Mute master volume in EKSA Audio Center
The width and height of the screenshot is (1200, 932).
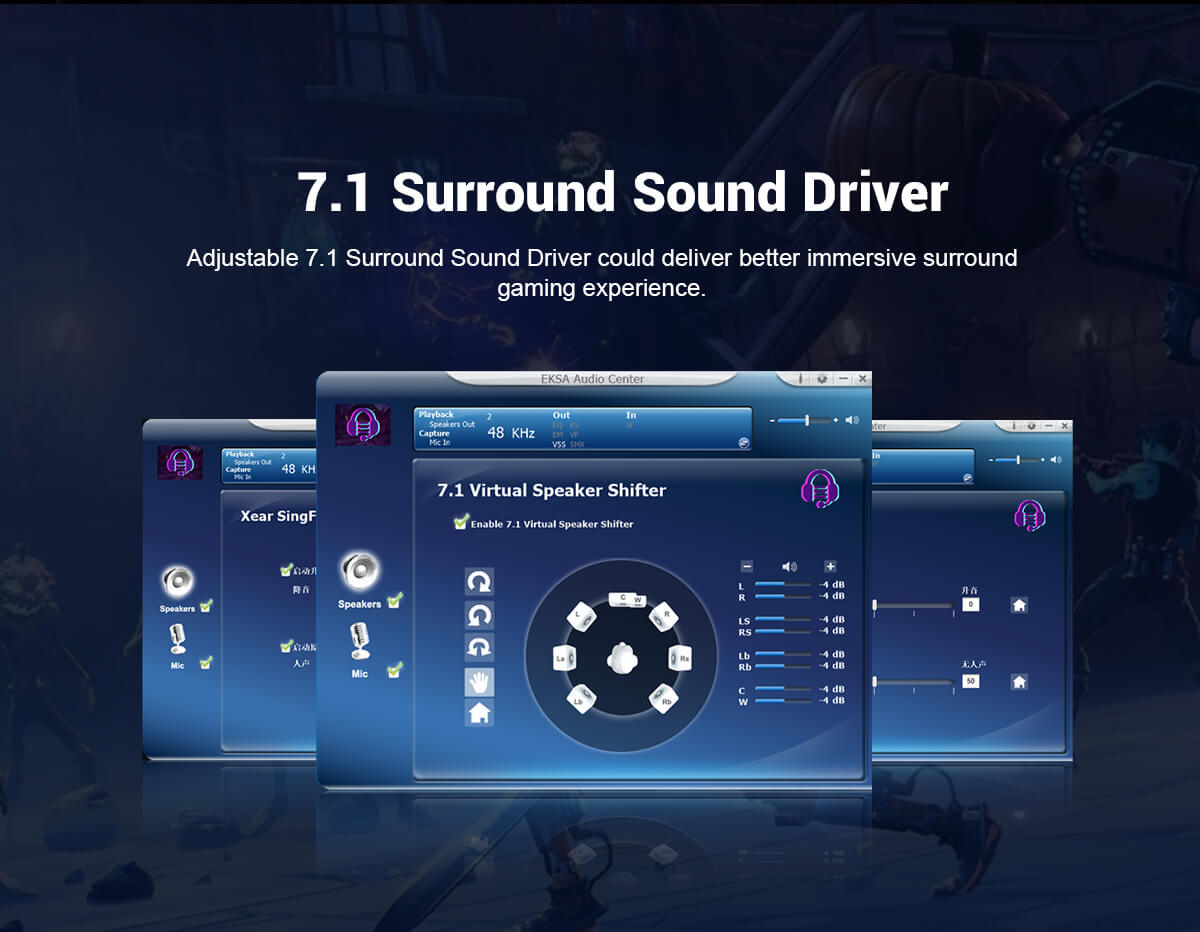click(852, 420)
